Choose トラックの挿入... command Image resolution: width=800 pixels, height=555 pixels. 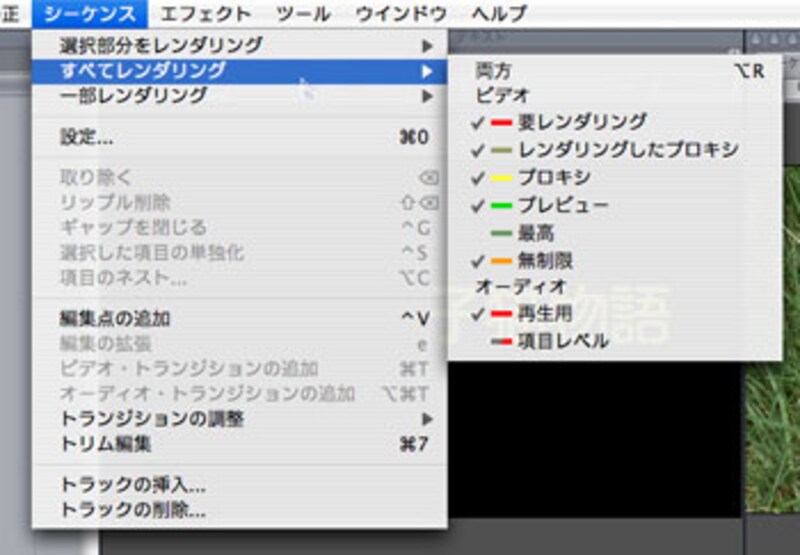(240, 485)
